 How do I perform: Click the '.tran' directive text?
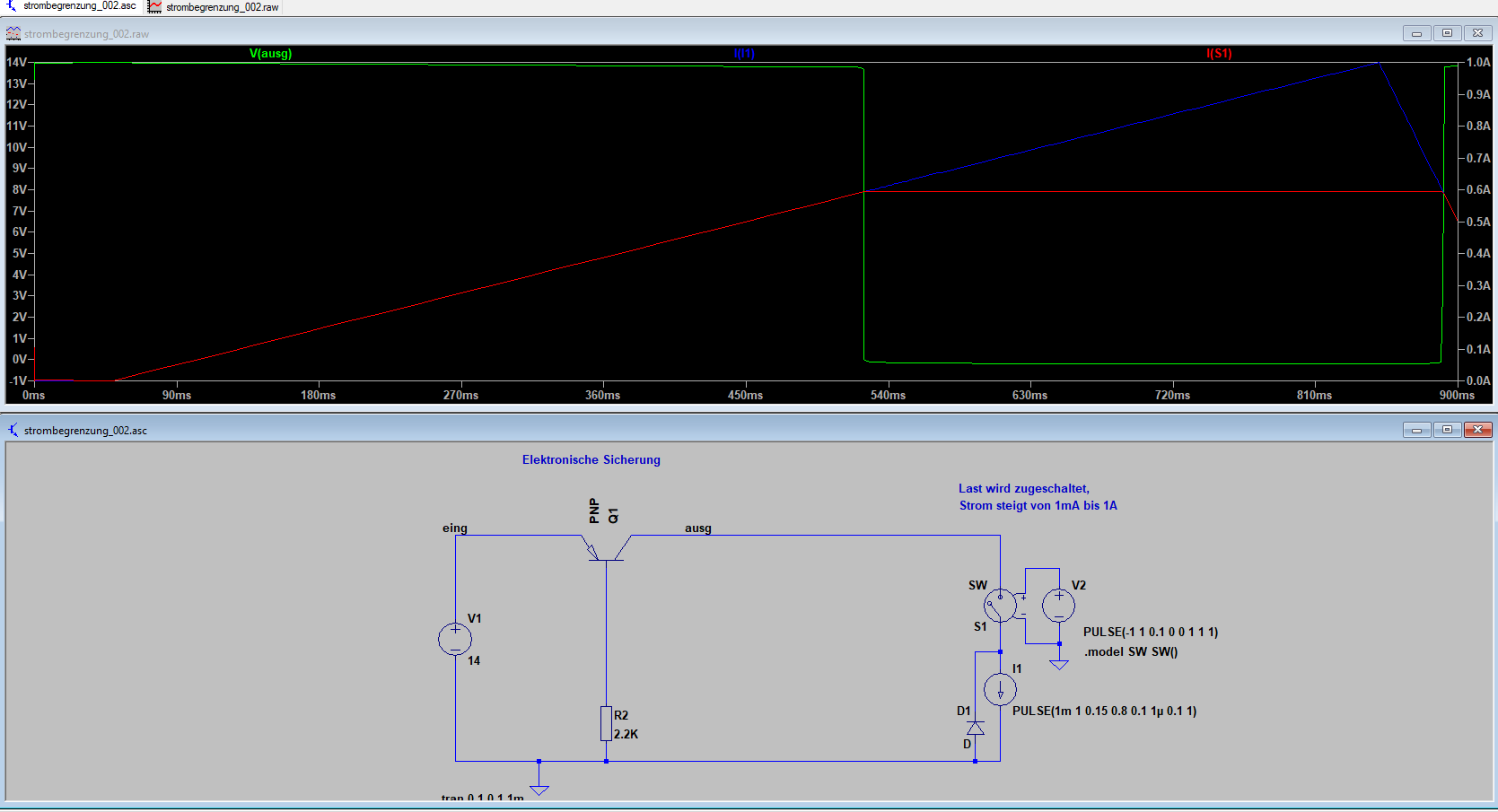click(483, 797)
